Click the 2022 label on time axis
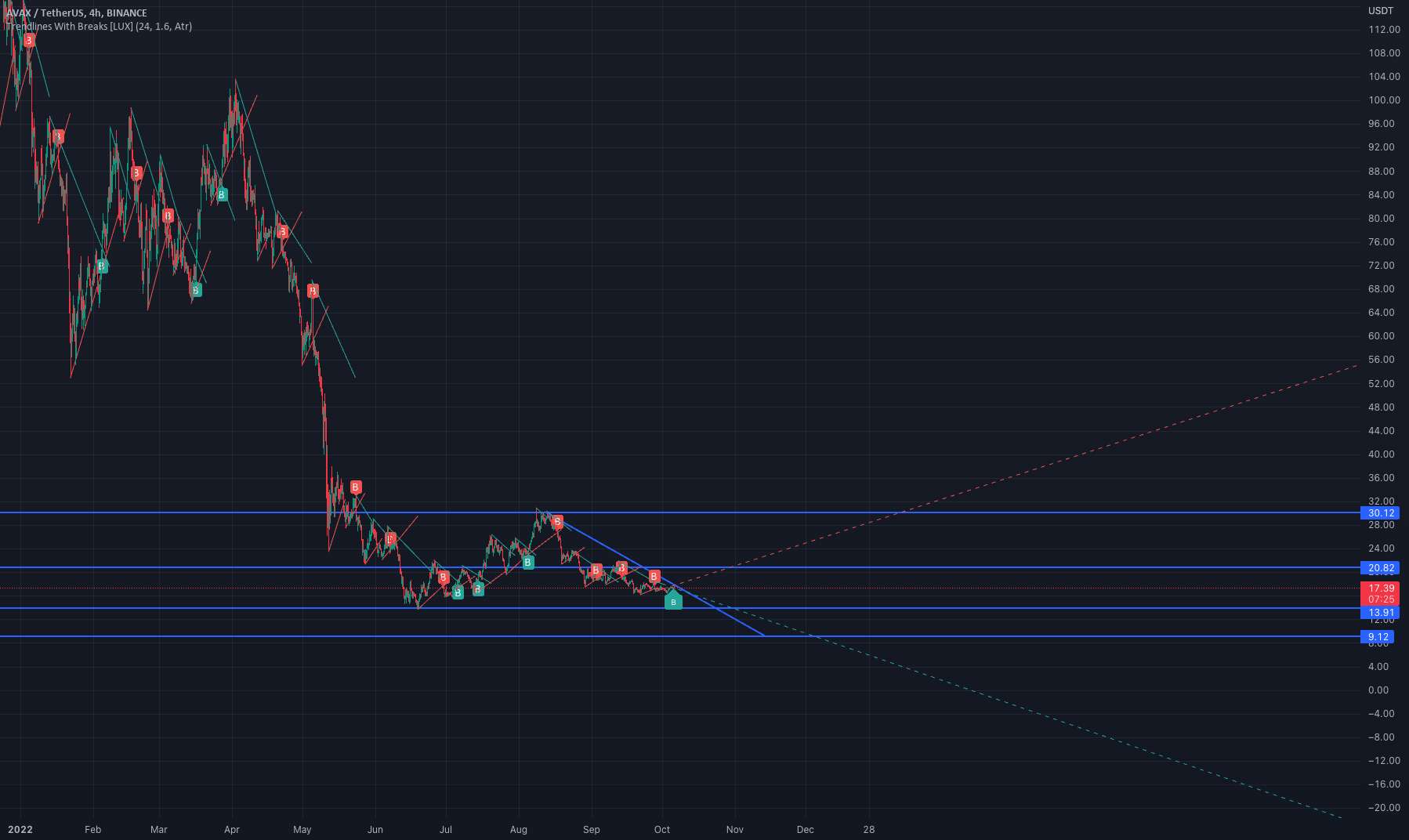Image resolution: width=1409 pixels, height=840 pixels. point(20,829)
